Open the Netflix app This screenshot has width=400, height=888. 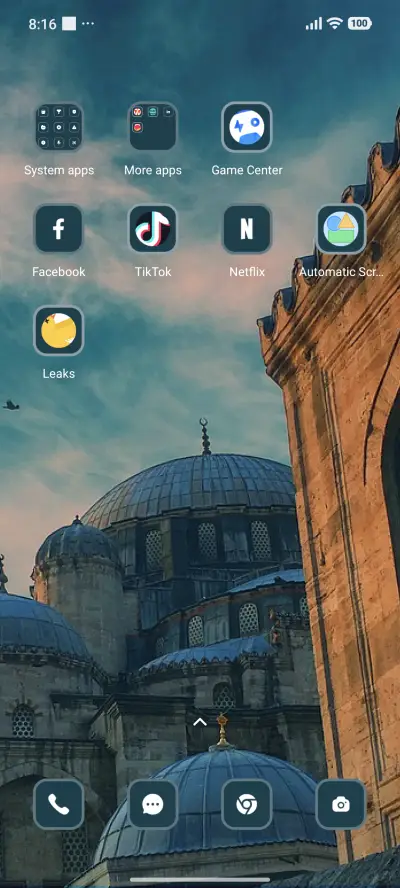coord(247,229)
